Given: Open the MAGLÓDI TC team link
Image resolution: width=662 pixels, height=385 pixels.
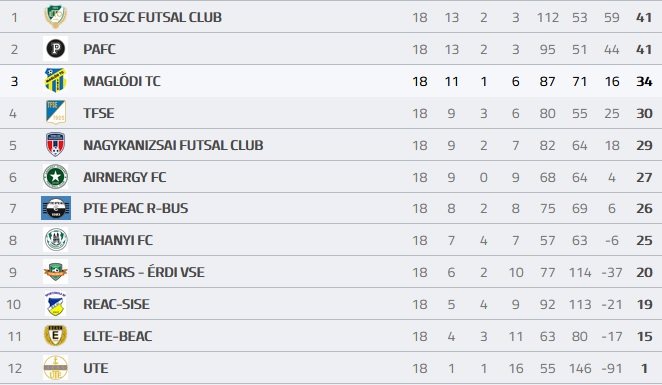Looking at the screenshot, I should (x=122, y=81).
